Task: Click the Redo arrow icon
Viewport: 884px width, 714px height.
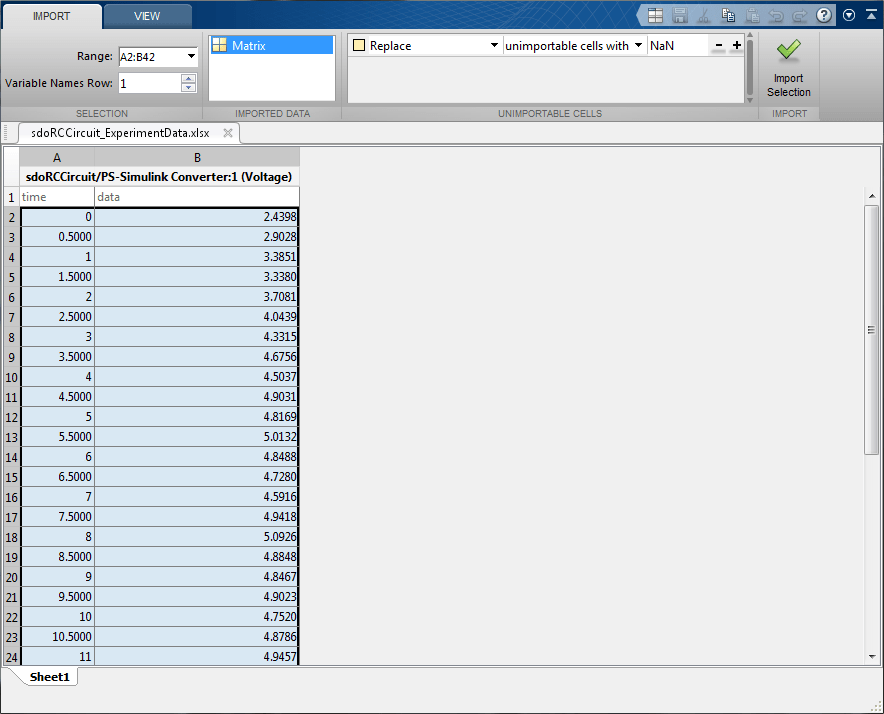Action: click(799, 16)
